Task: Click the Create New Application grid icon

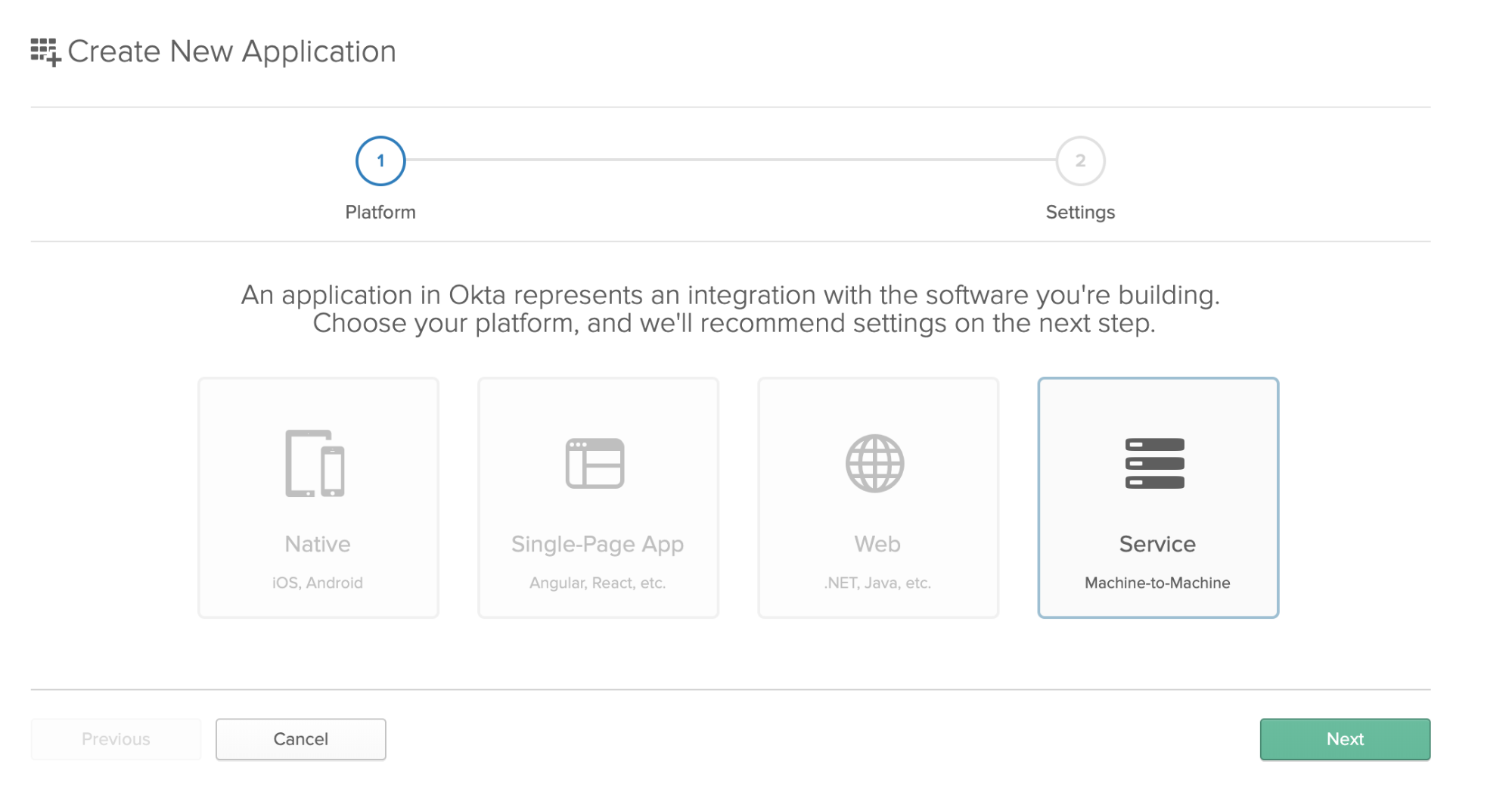Action: (x=45, y=52)
